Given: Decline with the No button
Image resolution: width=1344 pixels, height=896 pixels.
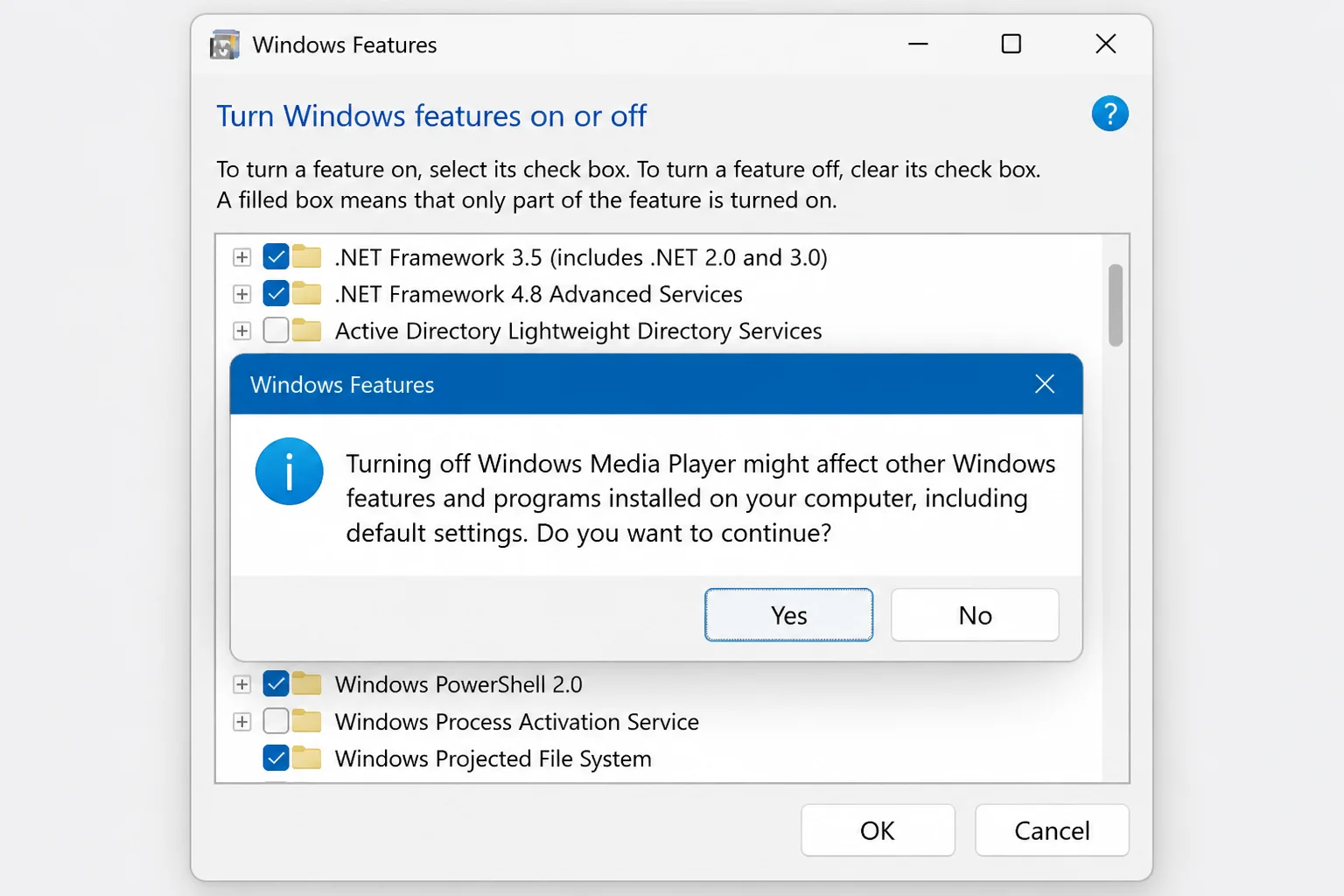Looking at the screenshot, I should coord(975,615).
